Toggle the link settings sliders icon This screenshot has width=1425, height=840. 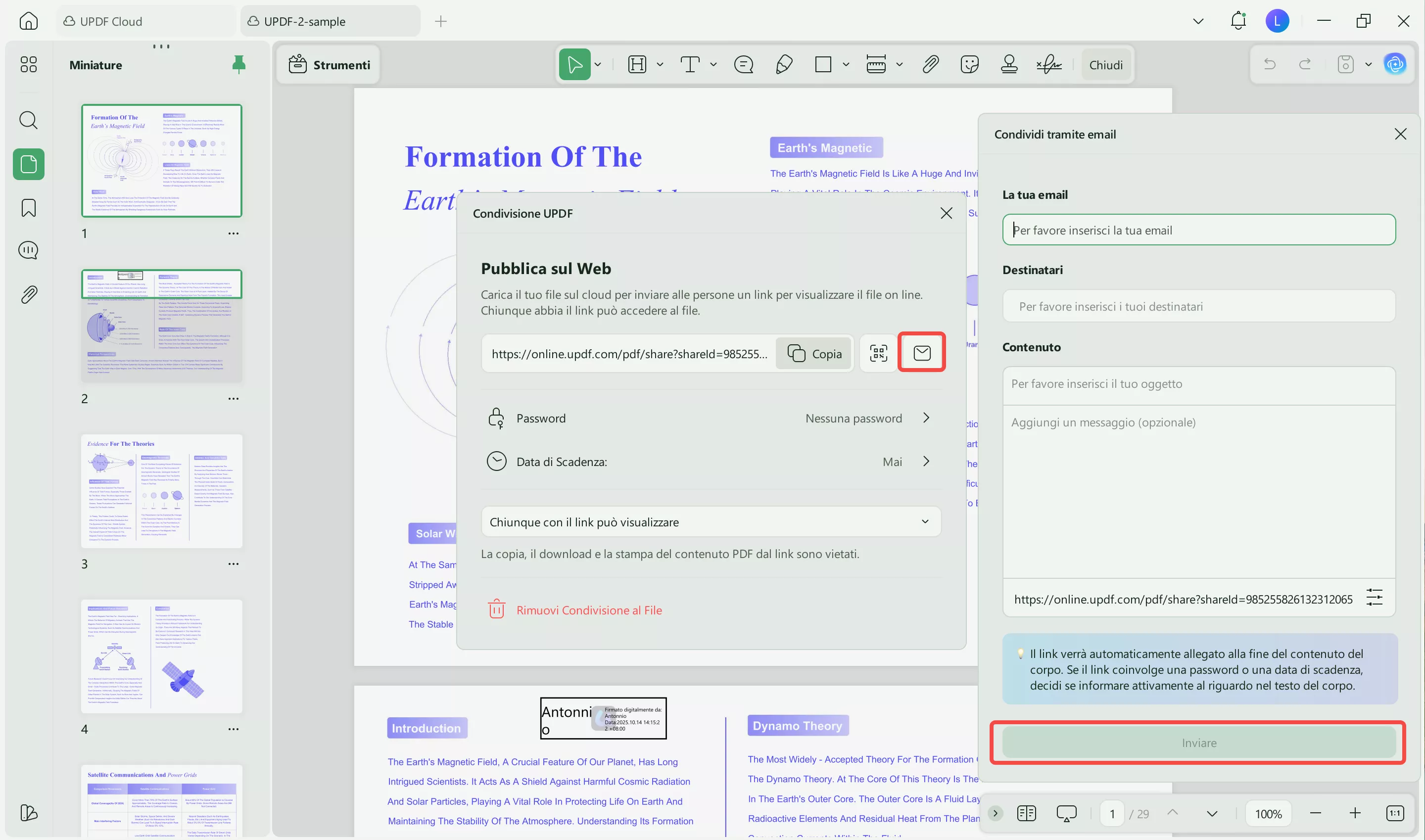(x=1374, y=597)
